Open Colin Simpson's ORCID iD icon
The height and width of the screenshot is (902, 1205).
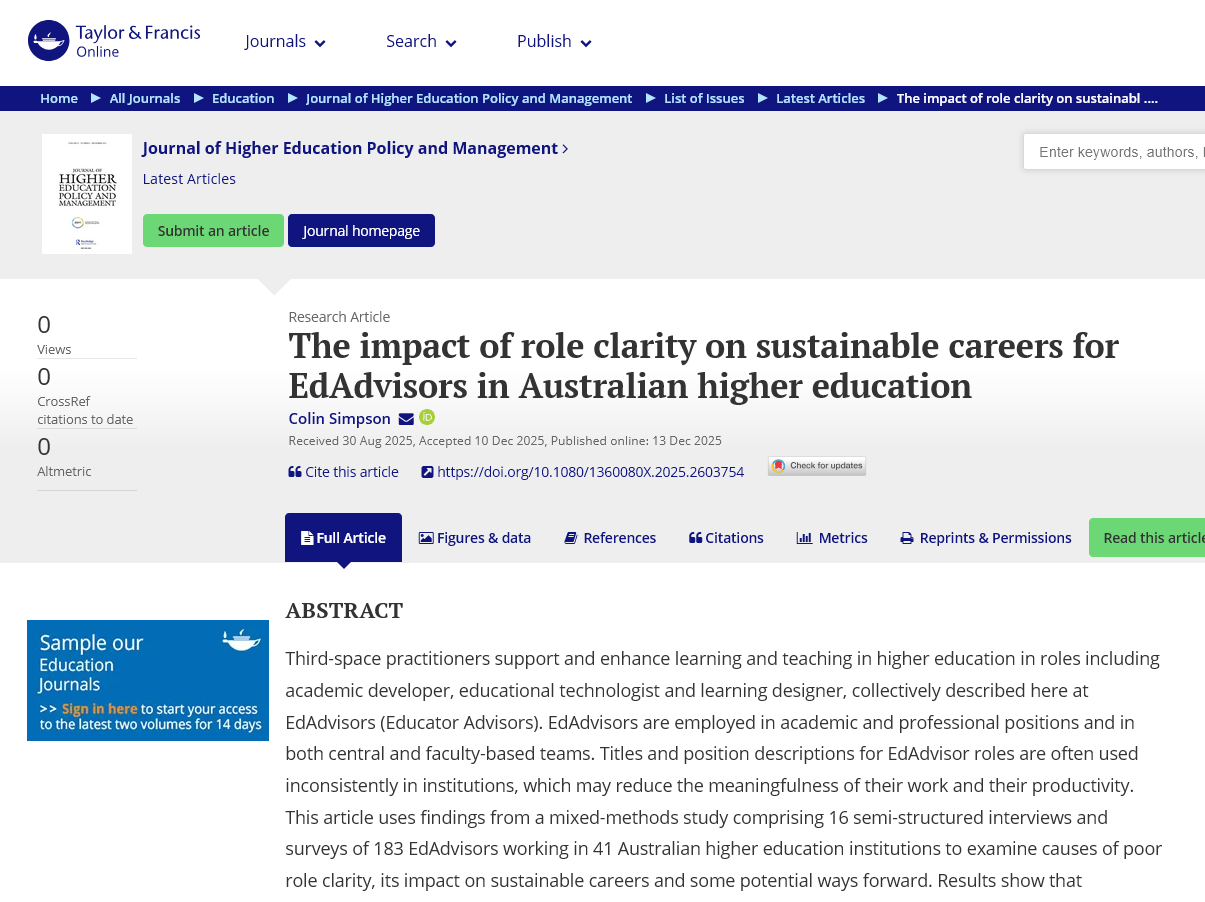pos(427,417)
